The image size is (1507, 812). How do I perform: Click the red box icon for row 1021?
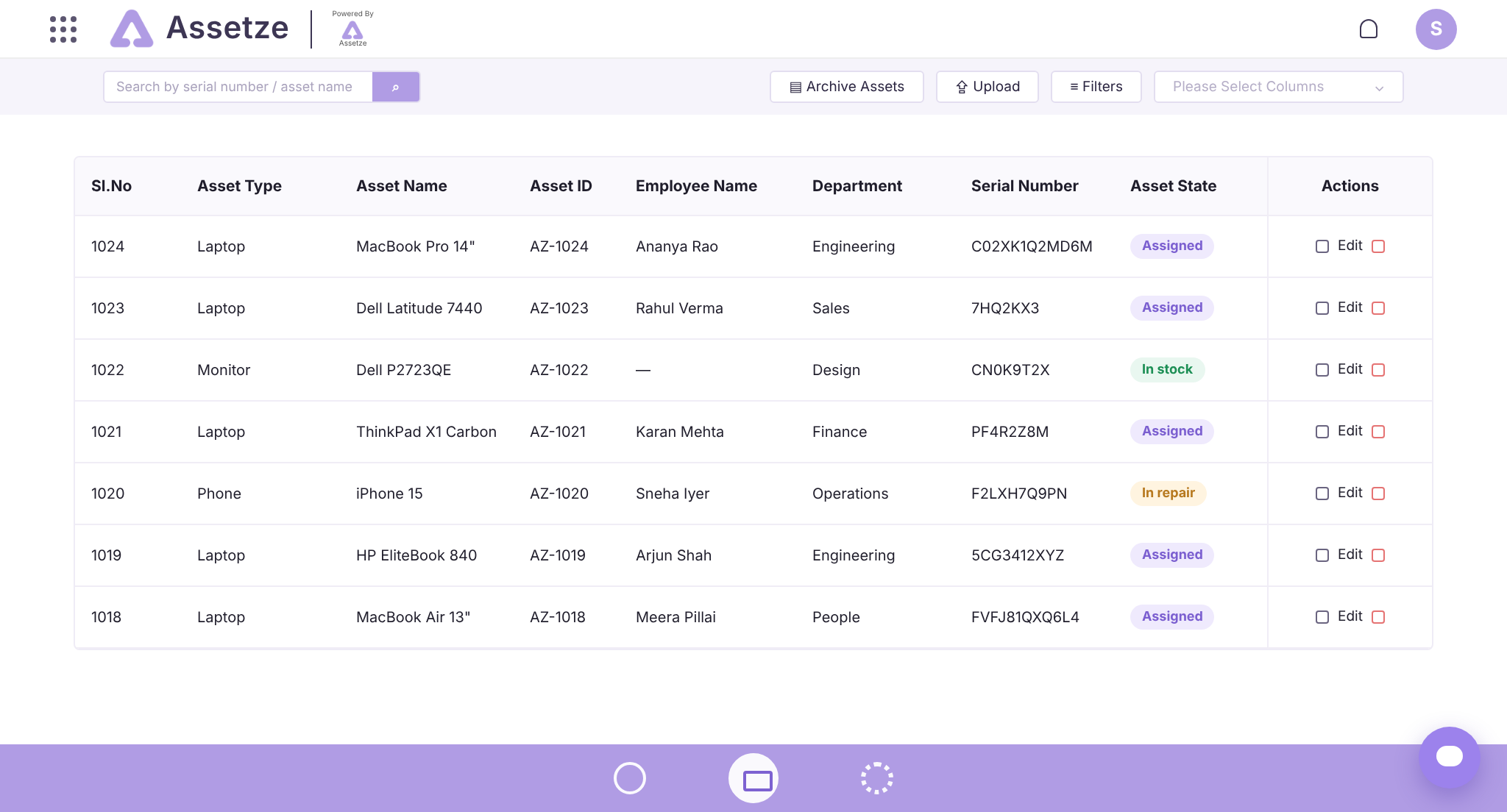(x=1379, y=432)
